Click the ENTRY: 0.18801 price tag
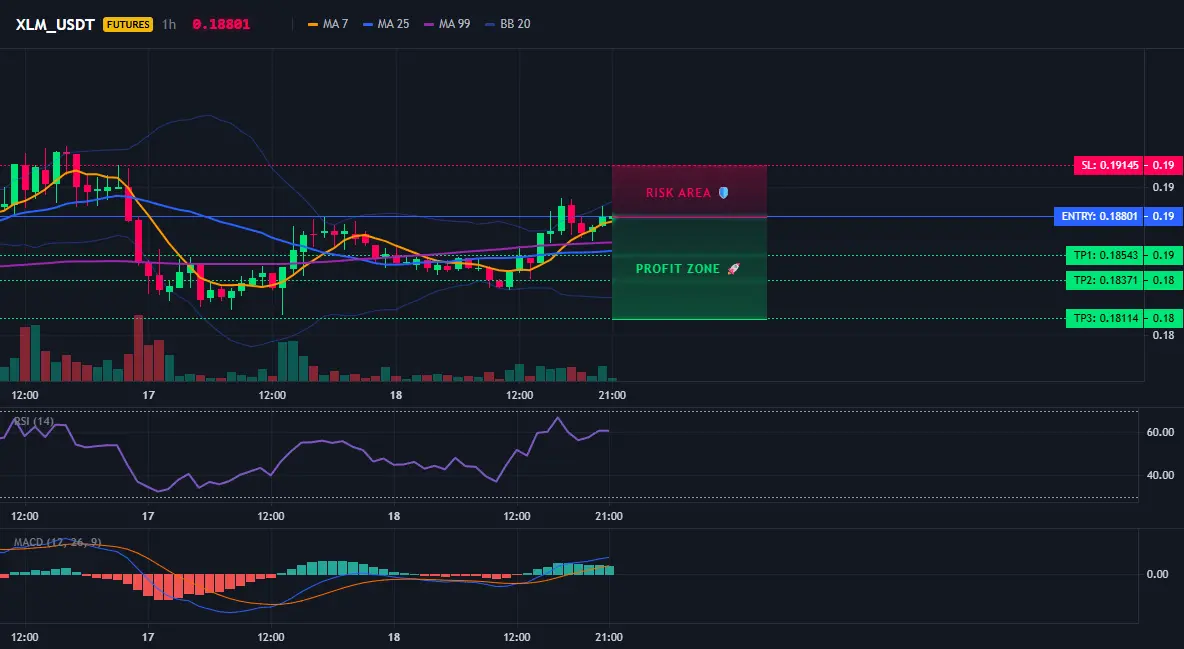This screenshot has width=1184, height=649. pos(1099,216)
